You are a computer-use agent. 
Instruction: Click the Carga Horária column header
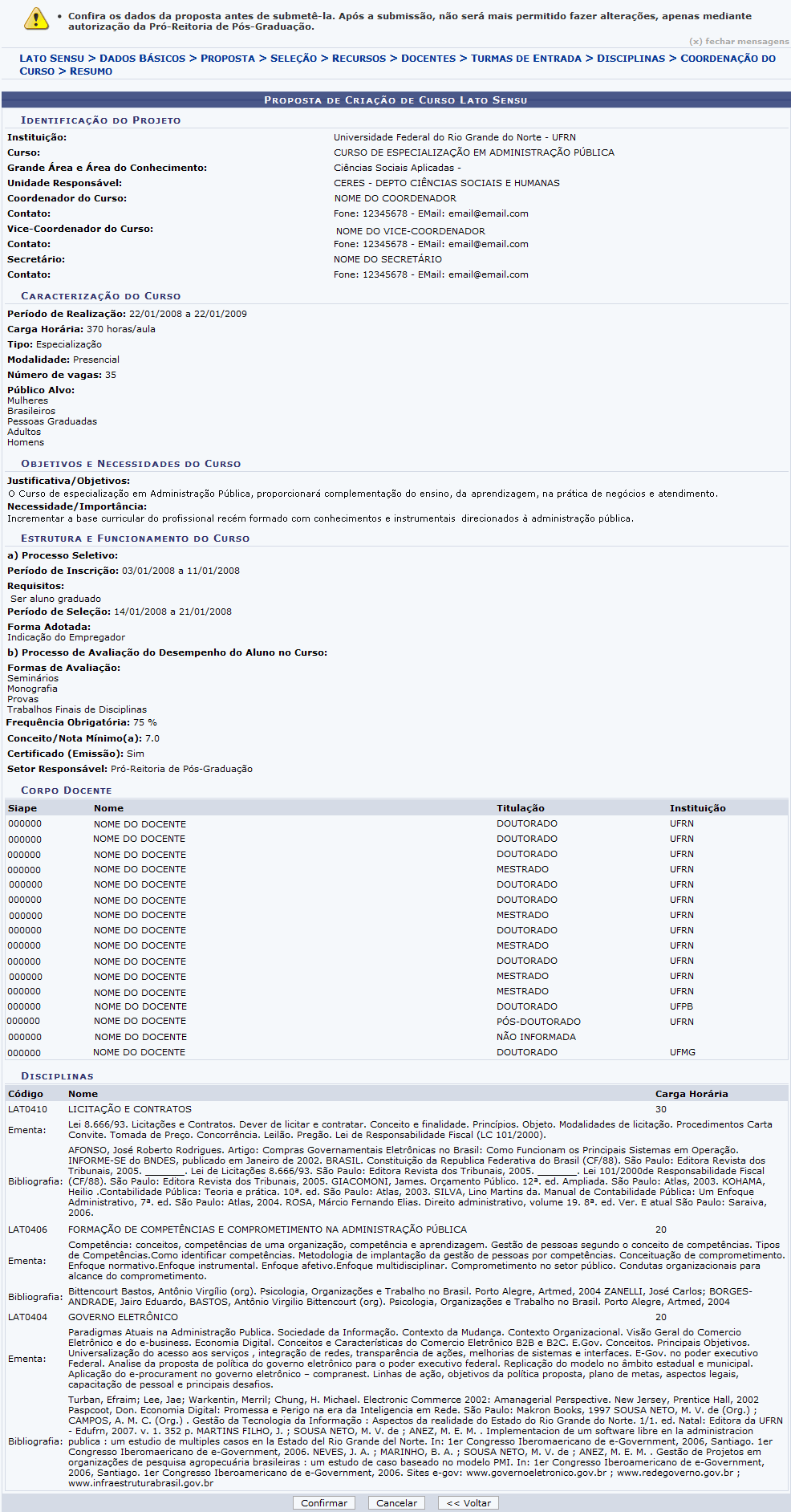tap(691, 1094)
